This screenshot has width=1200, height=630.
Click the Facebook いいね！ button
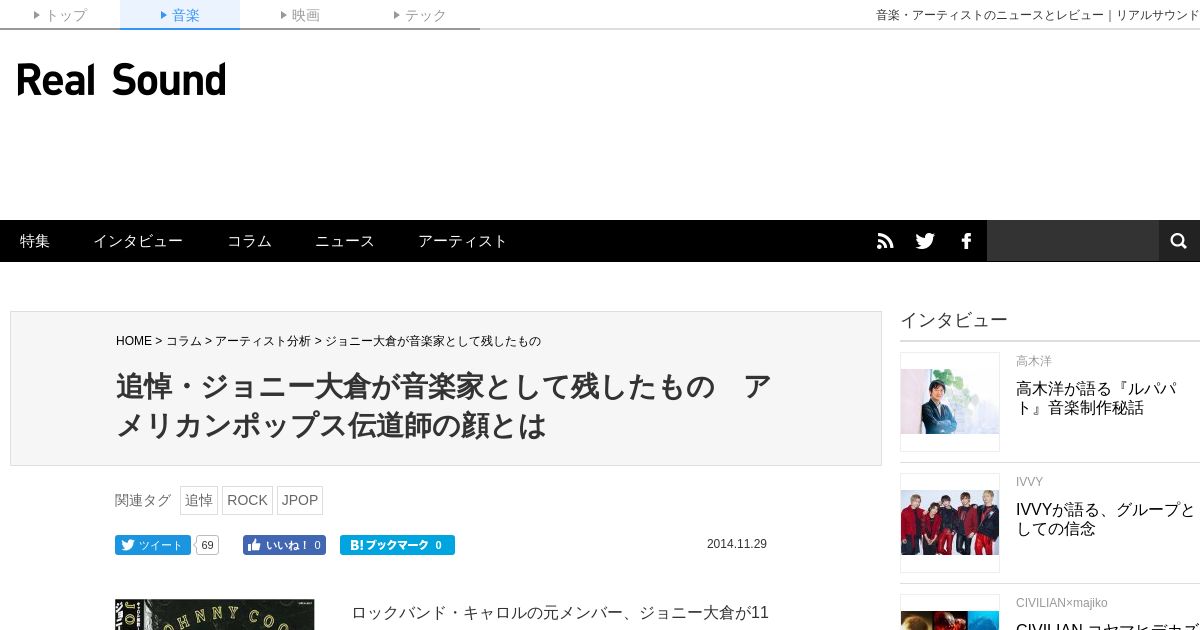284,545
